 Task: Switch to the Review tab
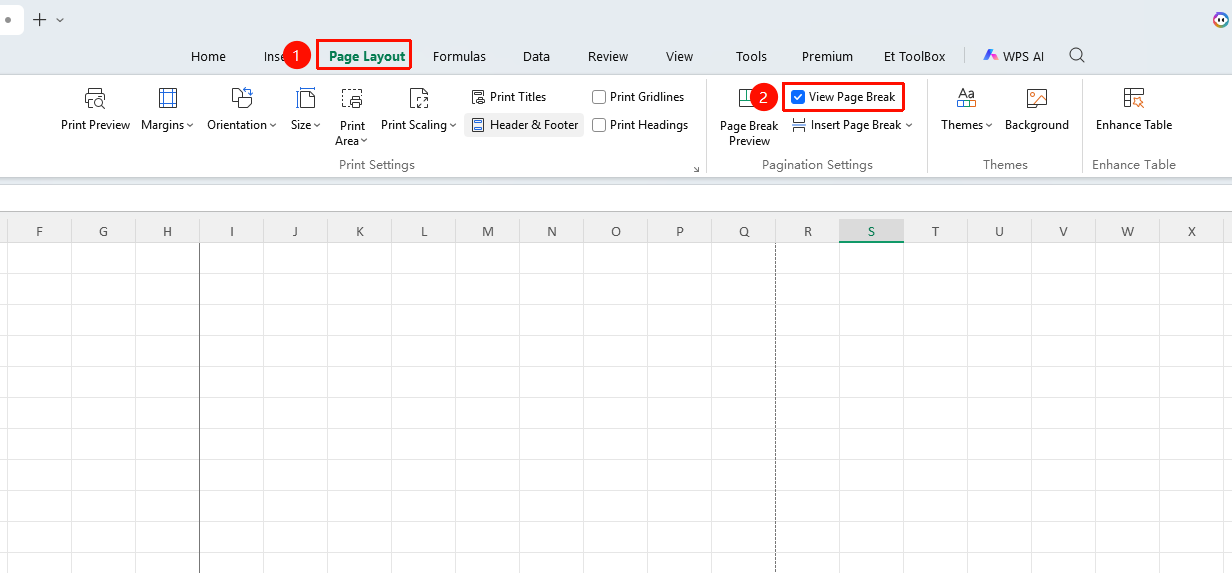[608, 56]
